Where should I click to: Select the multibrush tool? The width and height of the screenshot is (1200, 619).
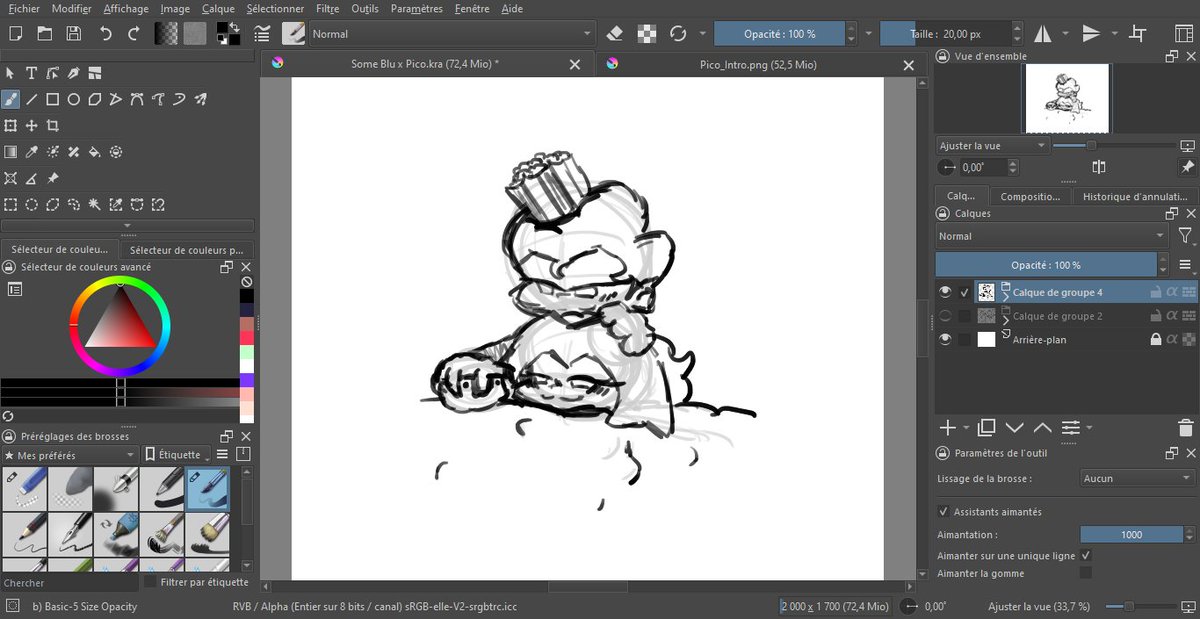201,99
